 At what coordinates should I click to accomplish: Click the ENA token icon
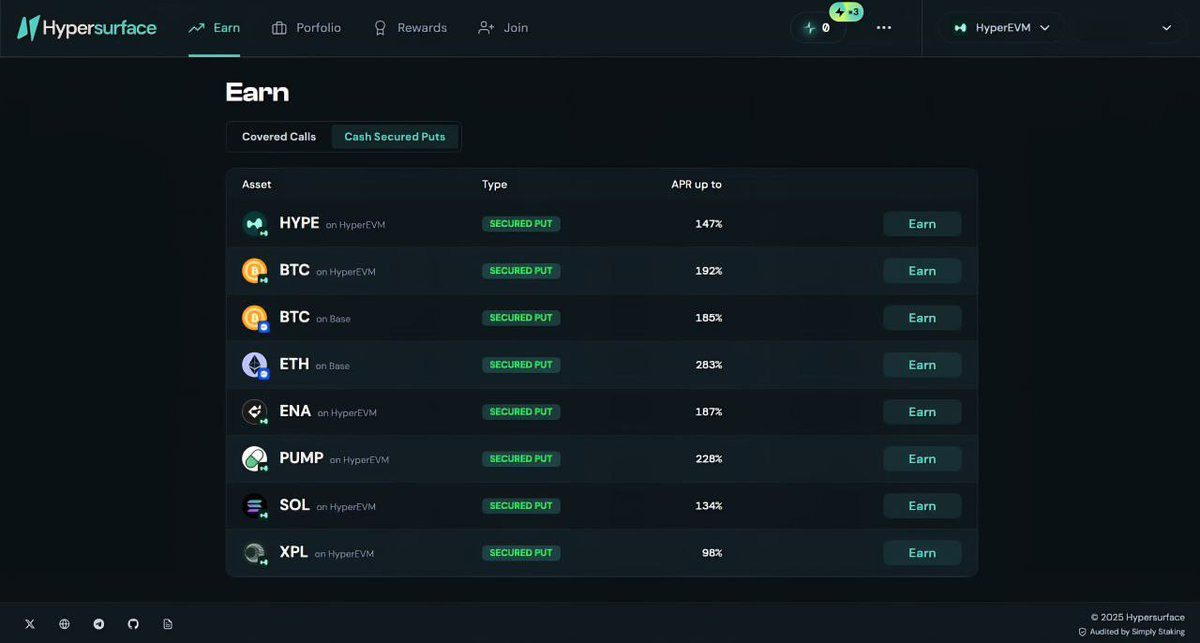click(255, 412)
